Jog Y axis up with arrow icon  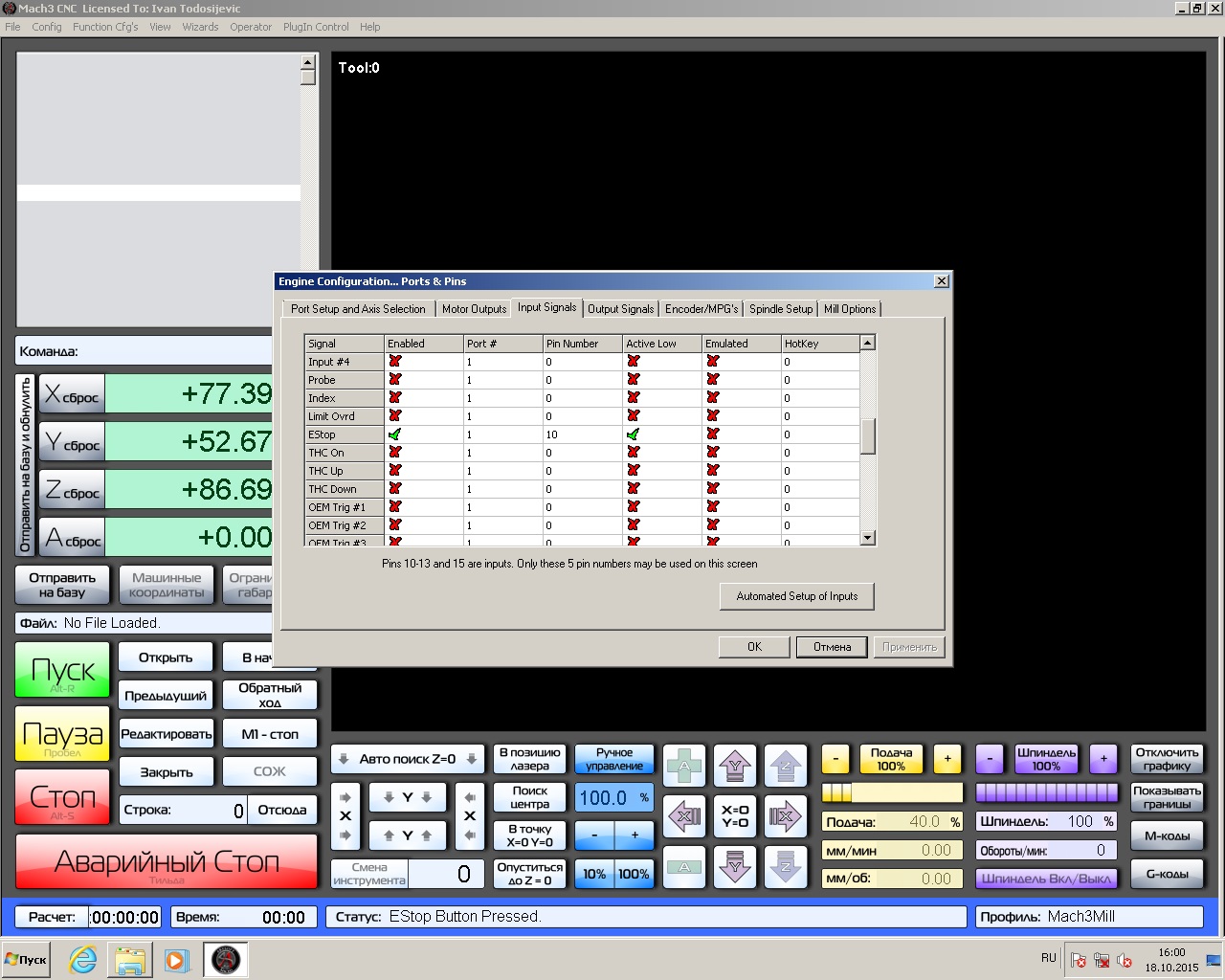click(735, 765)
